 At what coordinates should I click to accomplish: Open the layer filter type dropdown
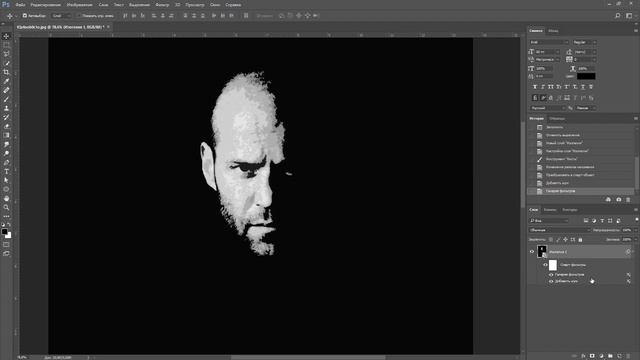click(x=549, y=220)
